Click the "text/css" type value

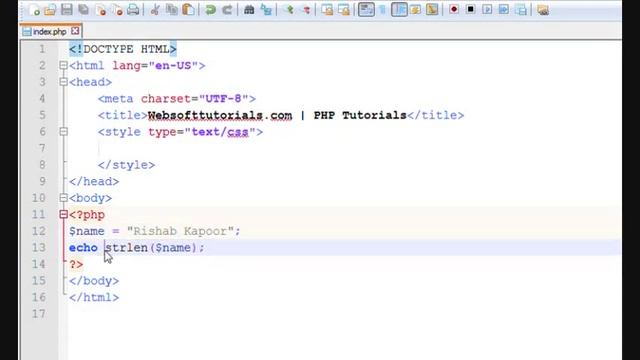click(x=220, y=132)
